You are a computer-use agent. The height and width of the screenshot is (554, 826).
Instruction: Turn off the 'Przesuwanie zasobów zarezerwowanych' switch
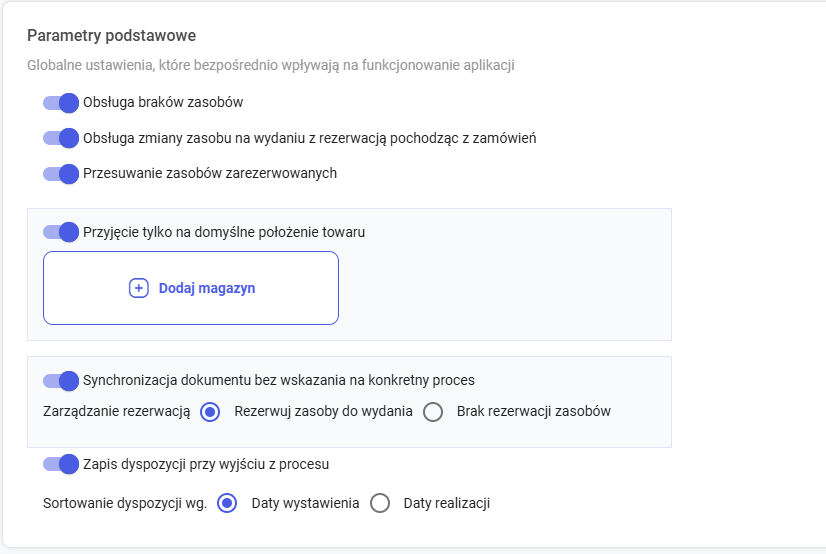61,174
